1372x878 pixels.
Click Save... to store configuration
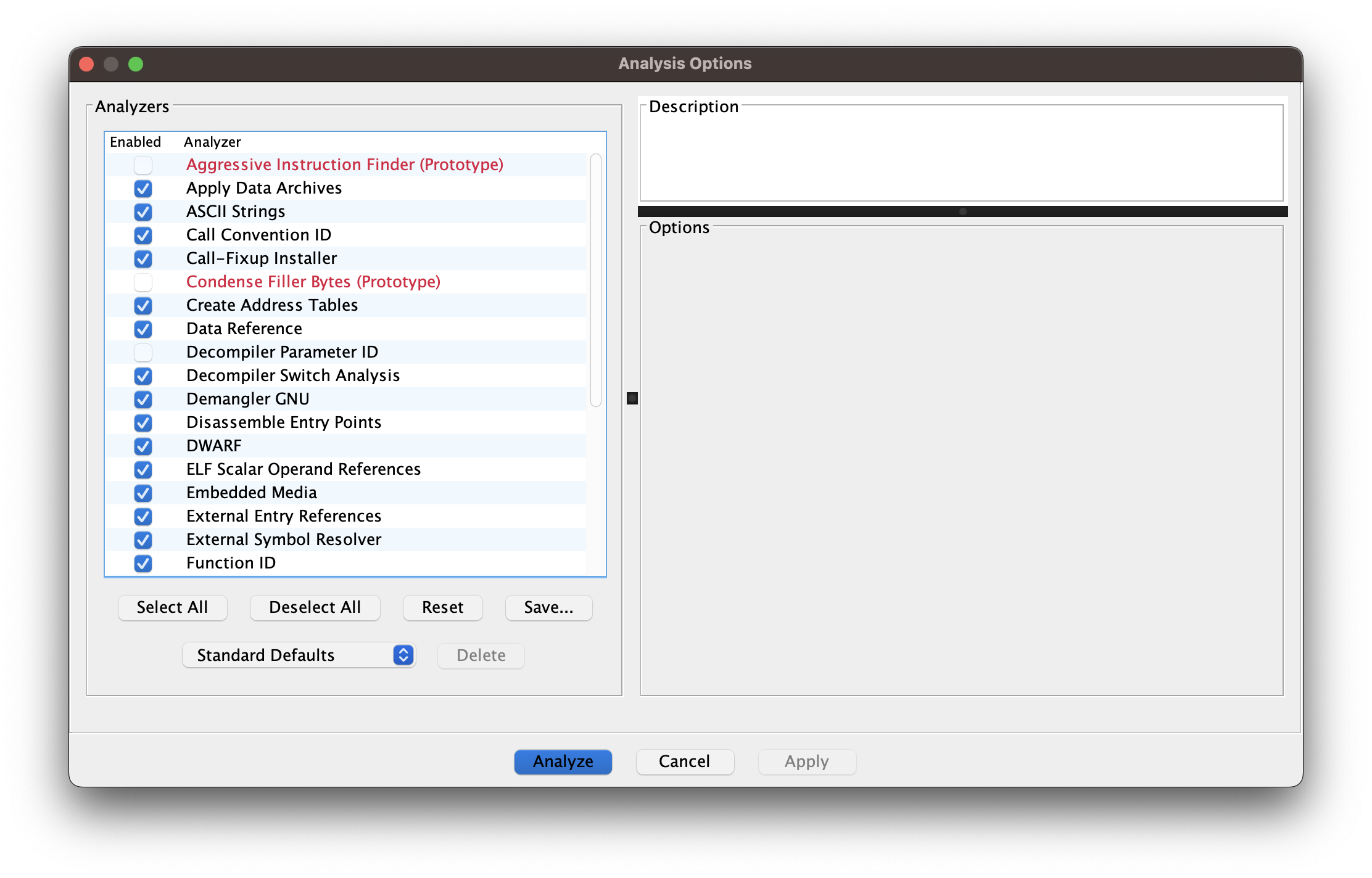(548, 607)
